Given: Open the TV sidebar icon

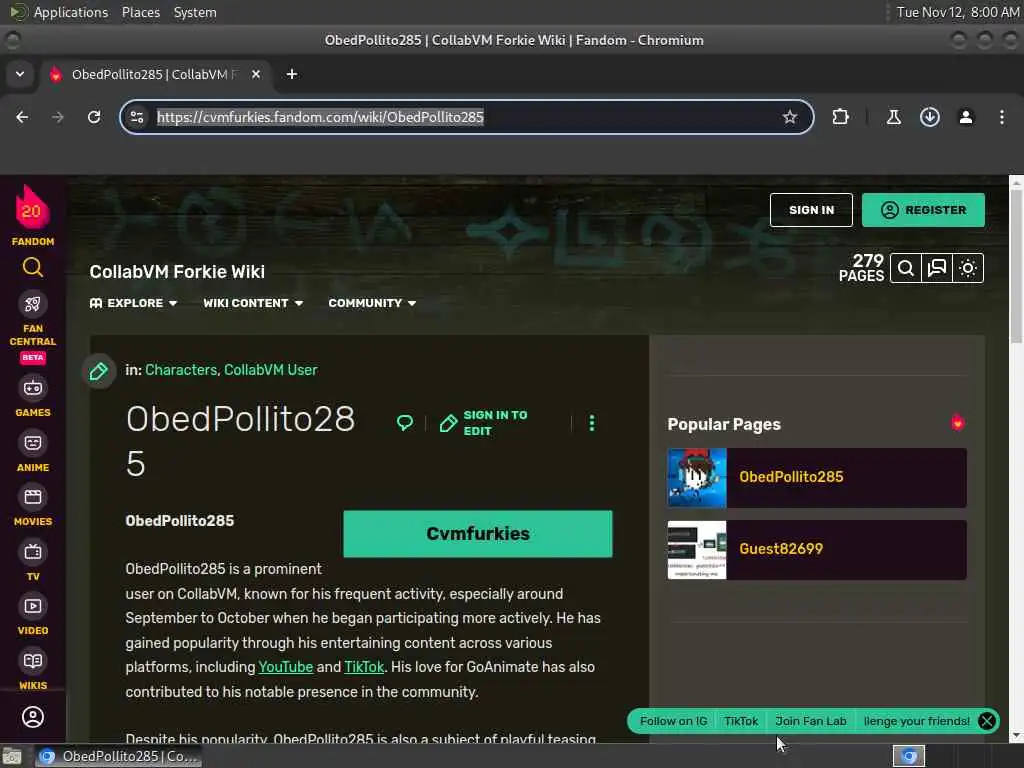Looking at the screenshot, I should tap(33, 552).
